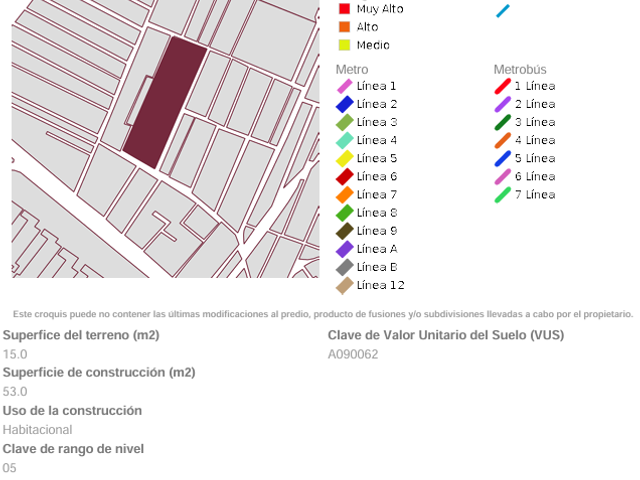The image size is (640, 480).
Task: Click the blue Metro Línea 2 icon
Action: click(x=344, y=104)
